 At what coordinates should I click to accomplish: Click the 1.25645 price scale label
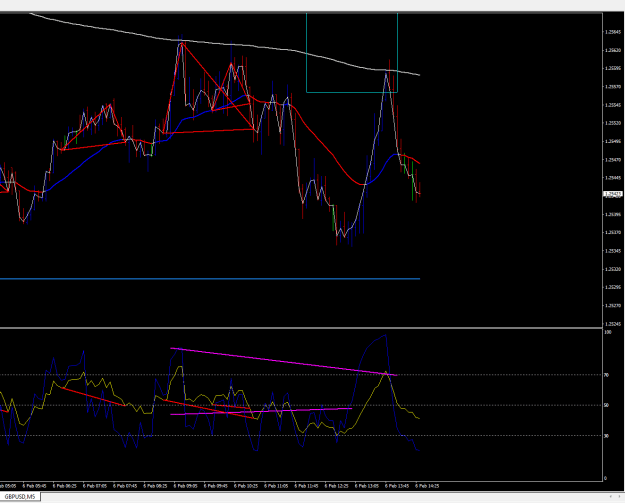click(613, 32)
